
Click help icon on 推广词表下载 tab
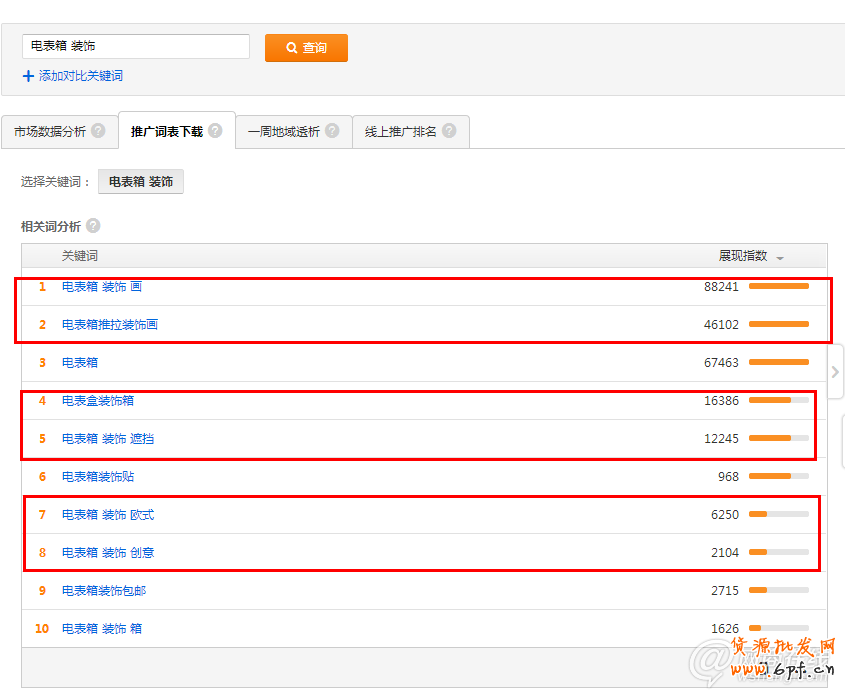[x=215, y=131]
